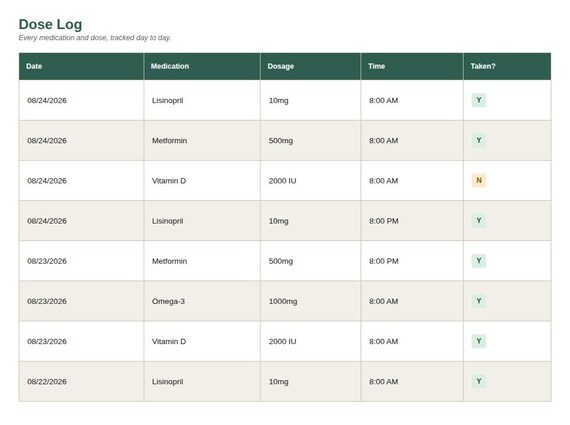The height and width of the screenshot is (425, 570).
Task: Click the Y badge for 08/23 Metformin row
Action: tap(479, 261)
